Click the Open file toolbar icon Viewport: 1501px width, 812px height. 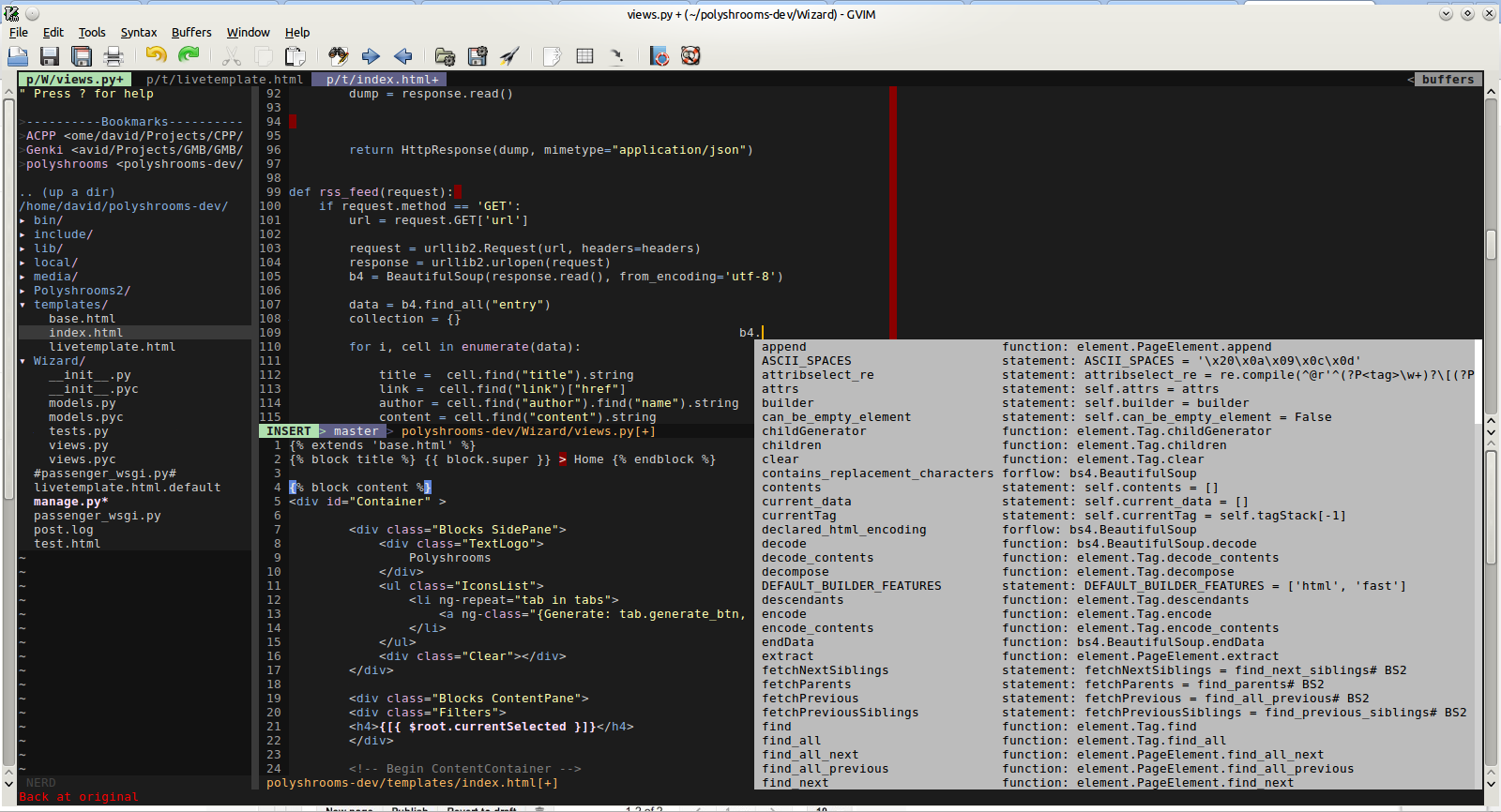[18, 56]
